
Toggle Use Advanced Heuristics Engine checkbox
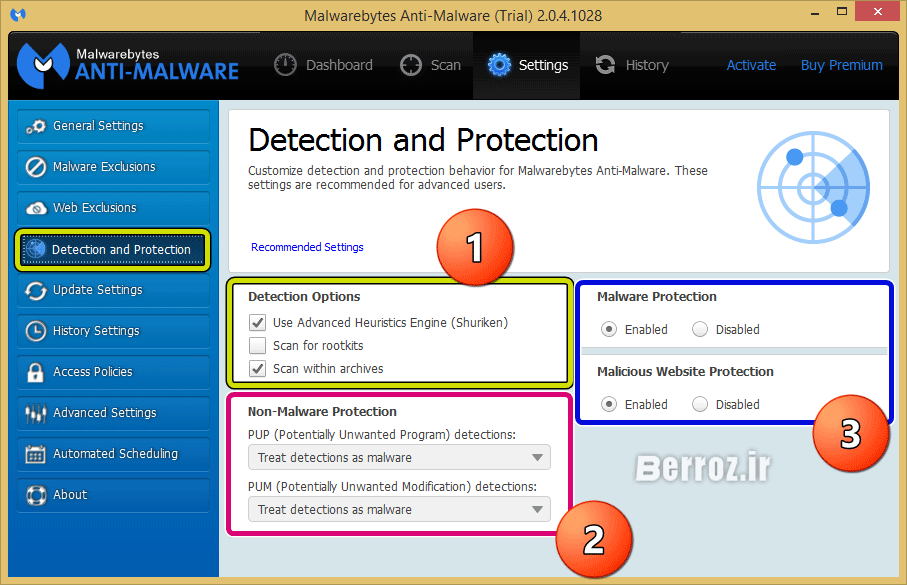point(257,322)
